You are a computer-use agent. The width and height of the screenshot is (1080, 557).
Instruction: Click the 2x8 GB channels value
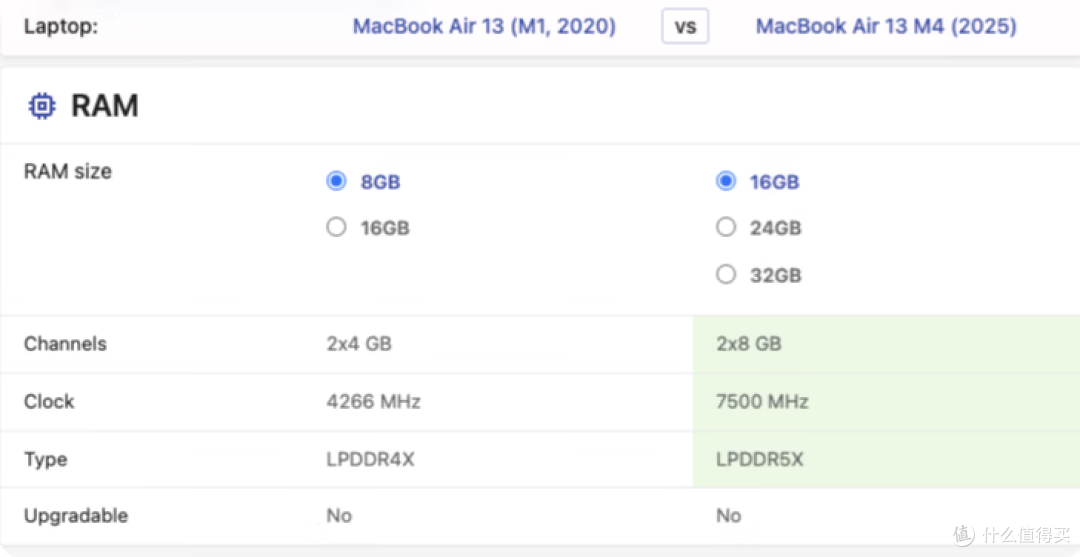click(749, 344)
